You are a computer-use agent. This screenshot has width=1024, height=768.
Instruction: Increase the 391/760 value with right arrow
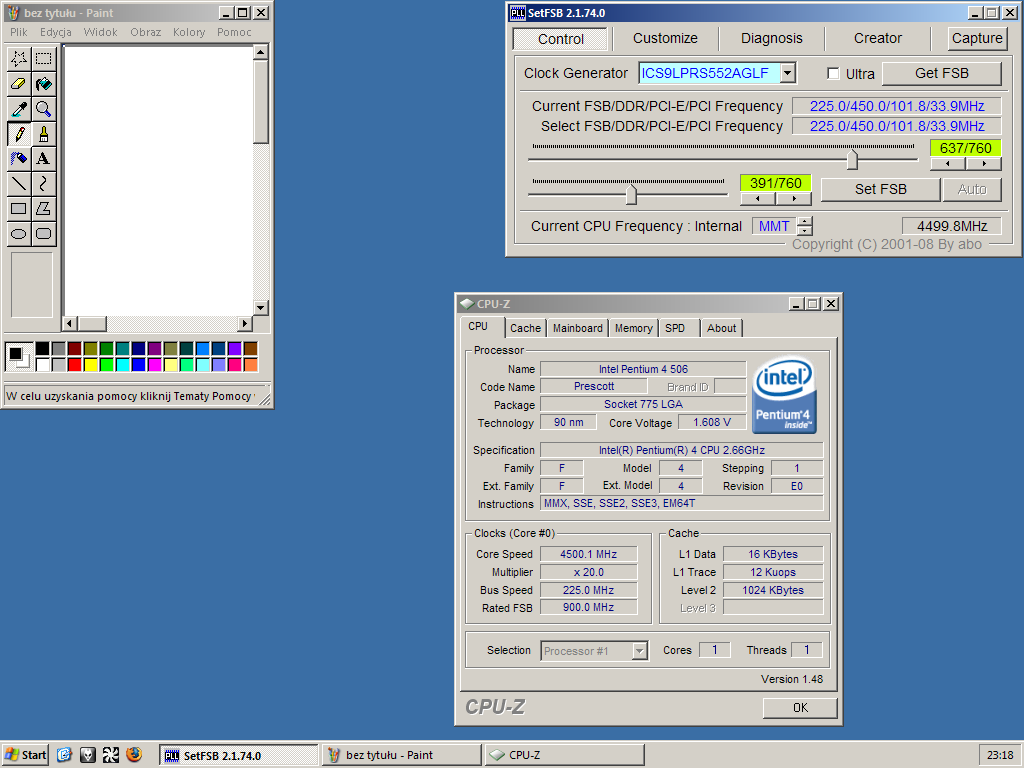click(x=793, y=199)
